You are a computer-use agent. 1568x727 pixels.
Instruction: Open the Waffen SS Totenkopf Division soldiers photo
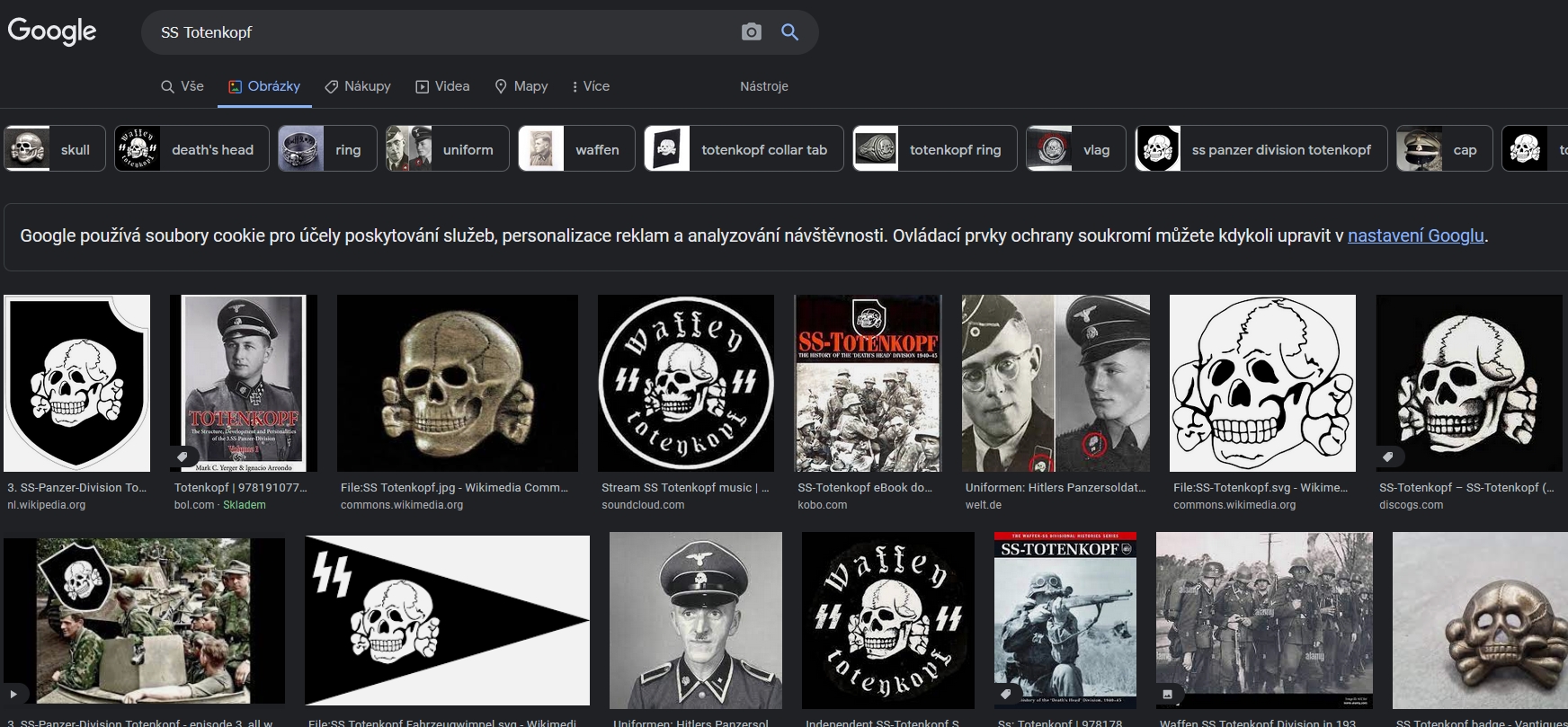point(1264,620)
